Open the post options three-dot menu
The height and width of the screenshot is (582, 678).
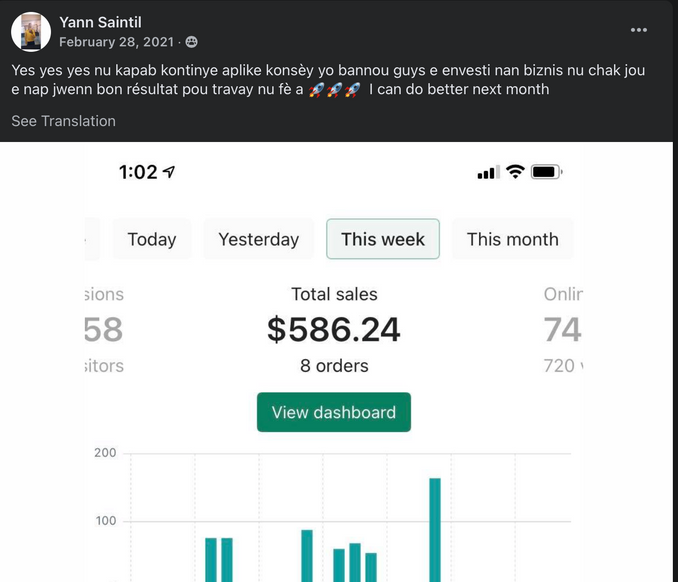(x=639, y=30)
